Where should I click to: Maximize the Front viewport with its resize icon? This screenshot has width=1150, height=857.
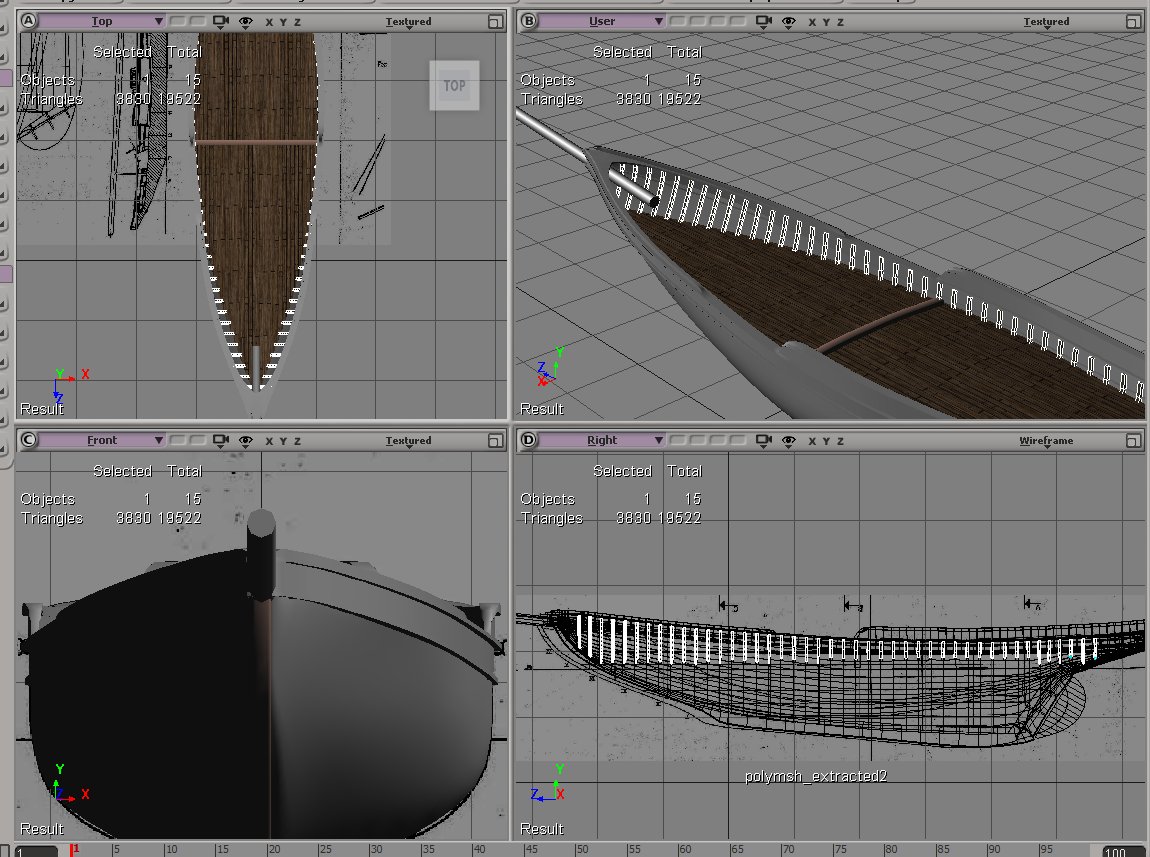(x=495, y=440)
